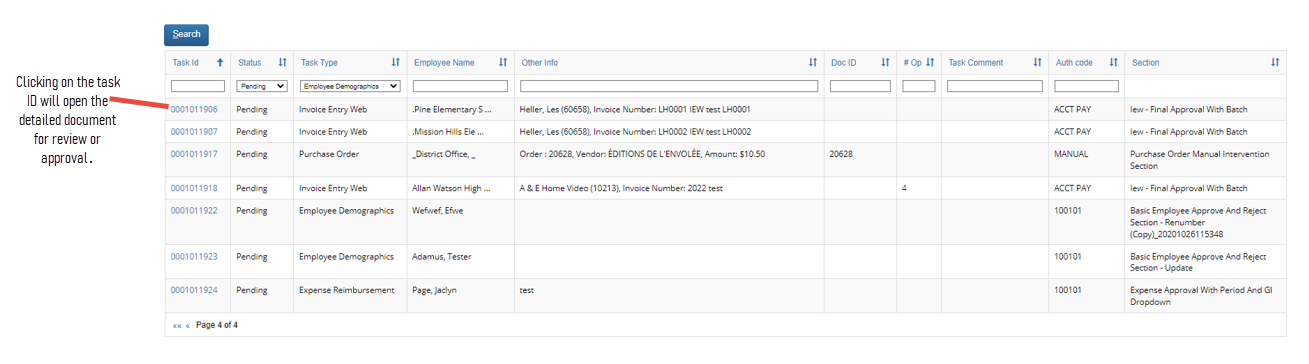The width and height of the screenshot is (1309, 364).
Task: Open task 0001011906
Action: point(194,109)
